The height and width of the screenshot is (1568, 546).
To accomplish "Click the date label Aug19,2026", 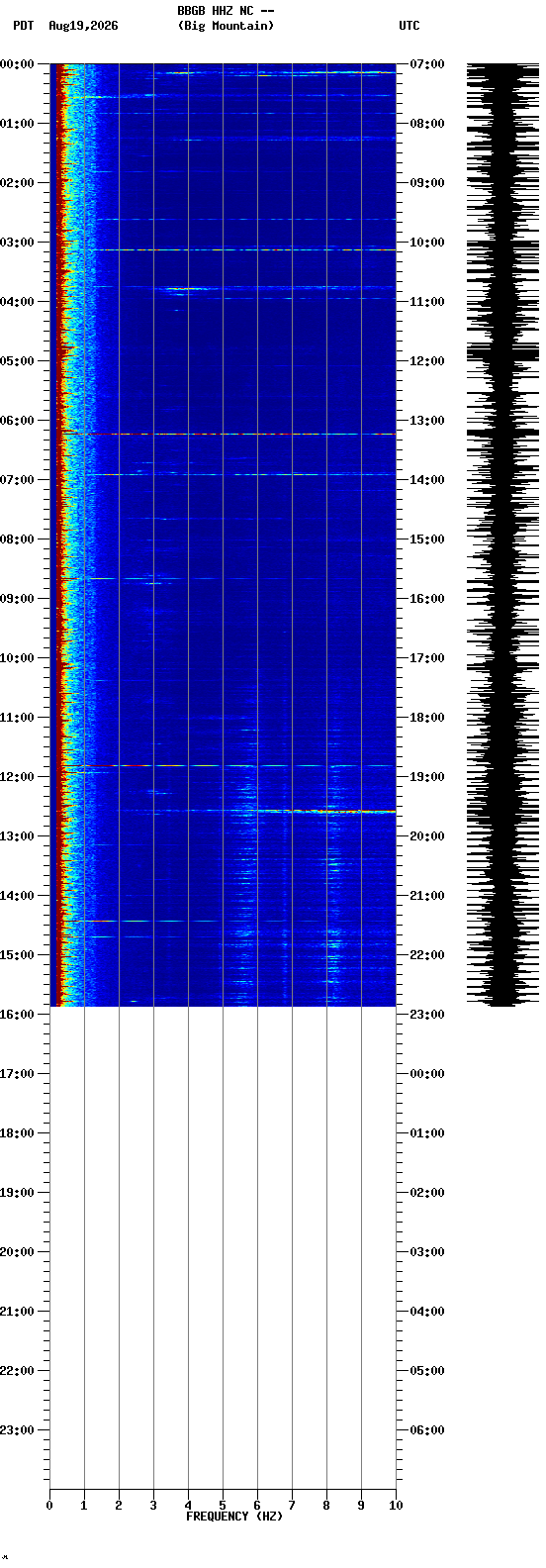I will click(83, 26).
